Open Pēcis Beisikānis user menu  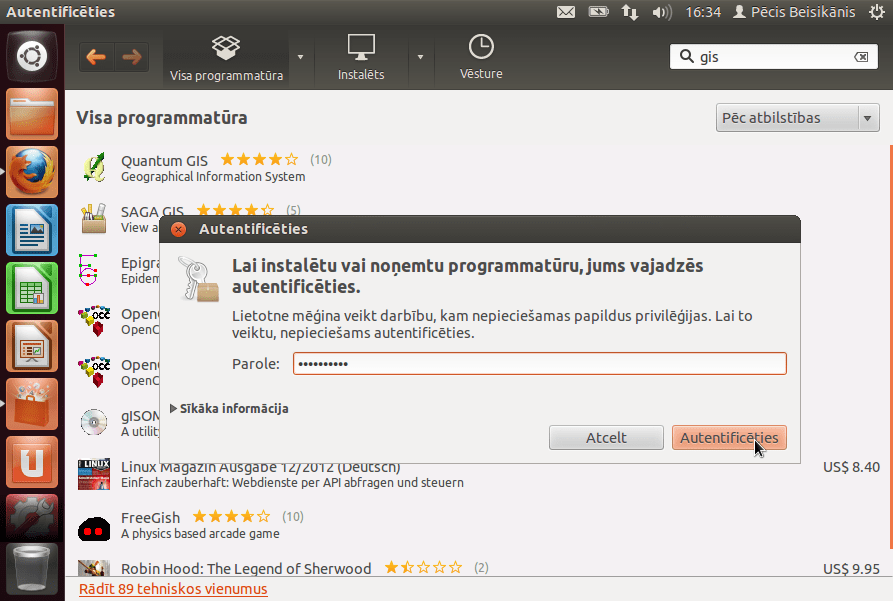(794, 12)
